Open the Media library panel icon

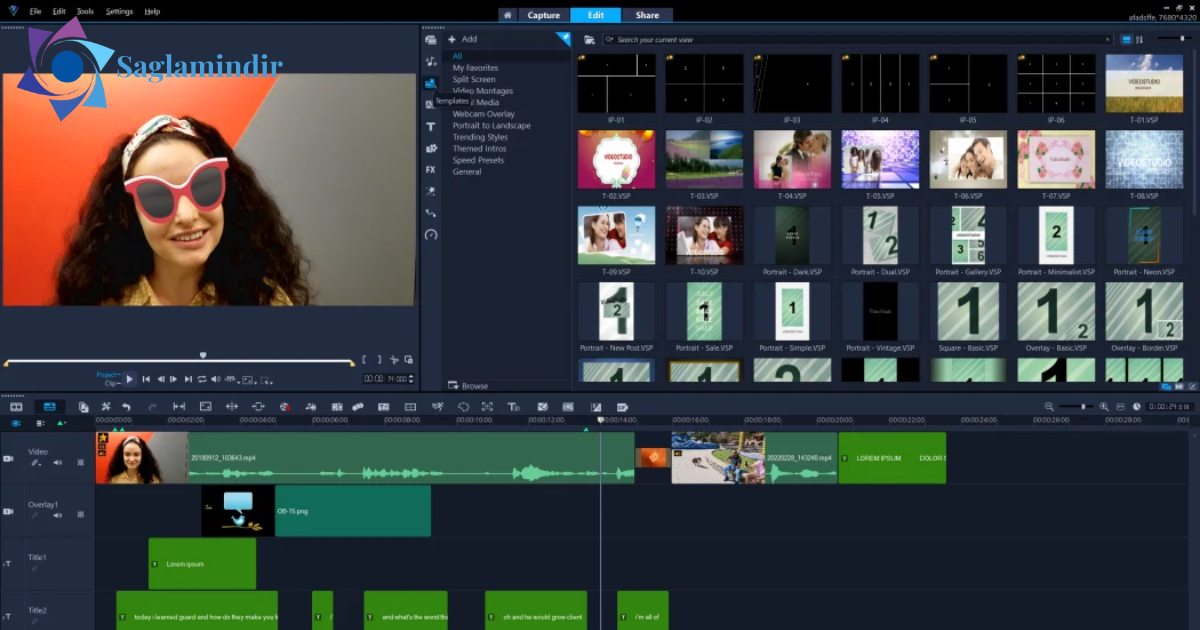coord(431,39)
